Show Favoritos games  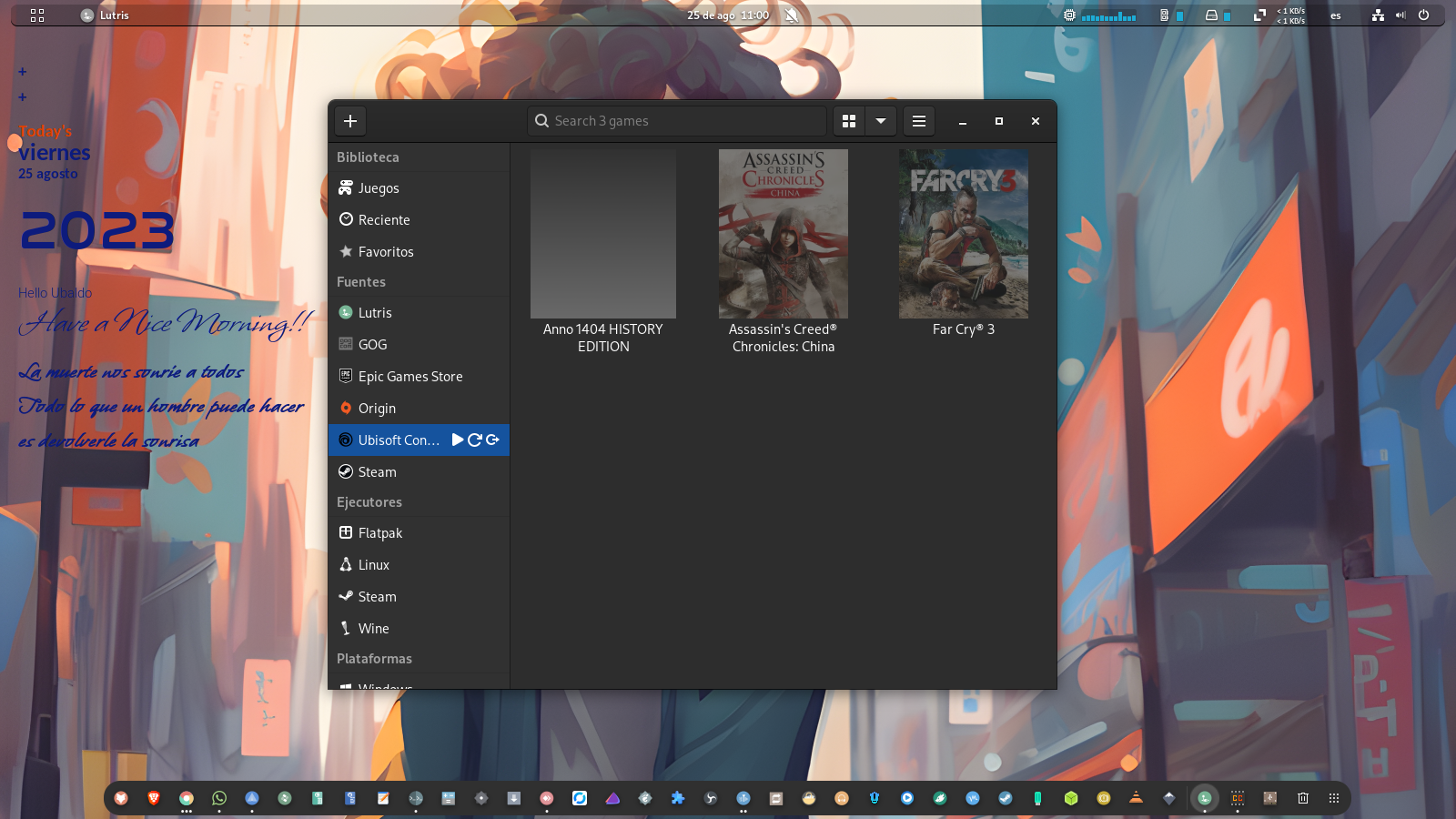pyautogui.click(x=419, y=252)
